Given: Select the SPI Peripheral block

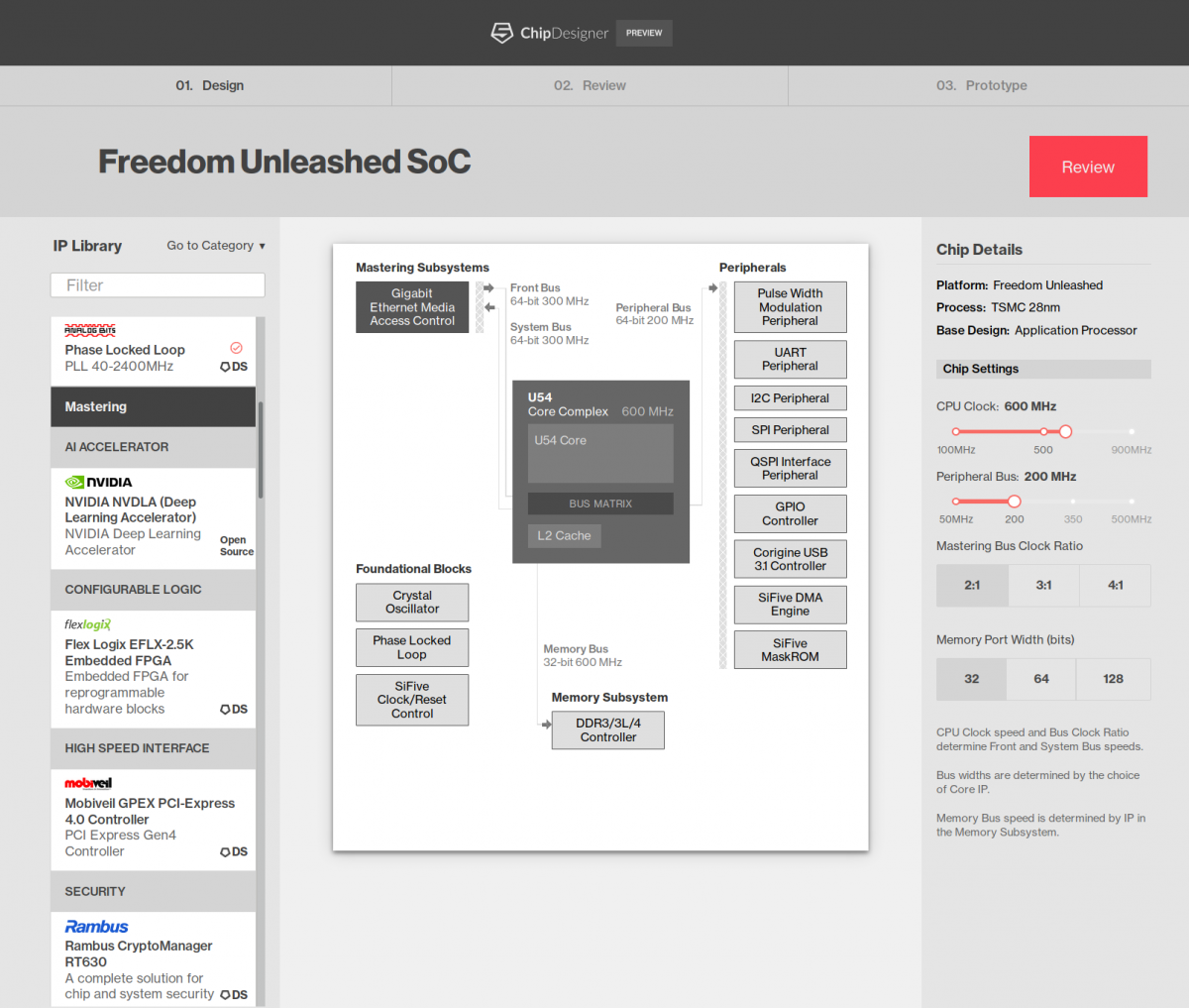Looking at the screenshot, I should coord(791,430).
